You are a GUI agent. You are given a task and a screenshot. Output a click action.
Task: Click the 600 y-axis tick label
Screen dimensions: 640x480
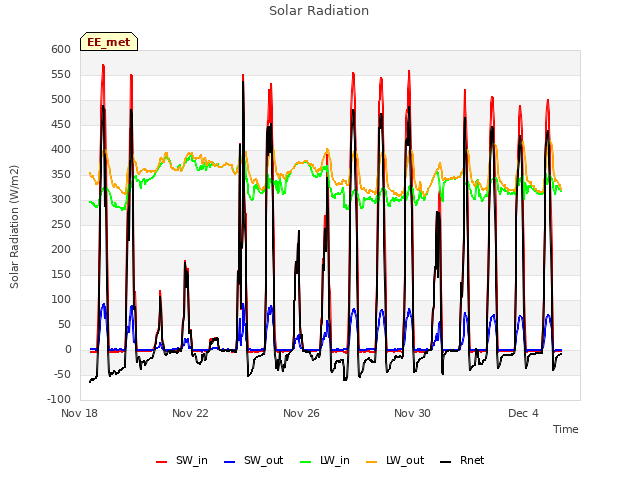pos(61,49)
